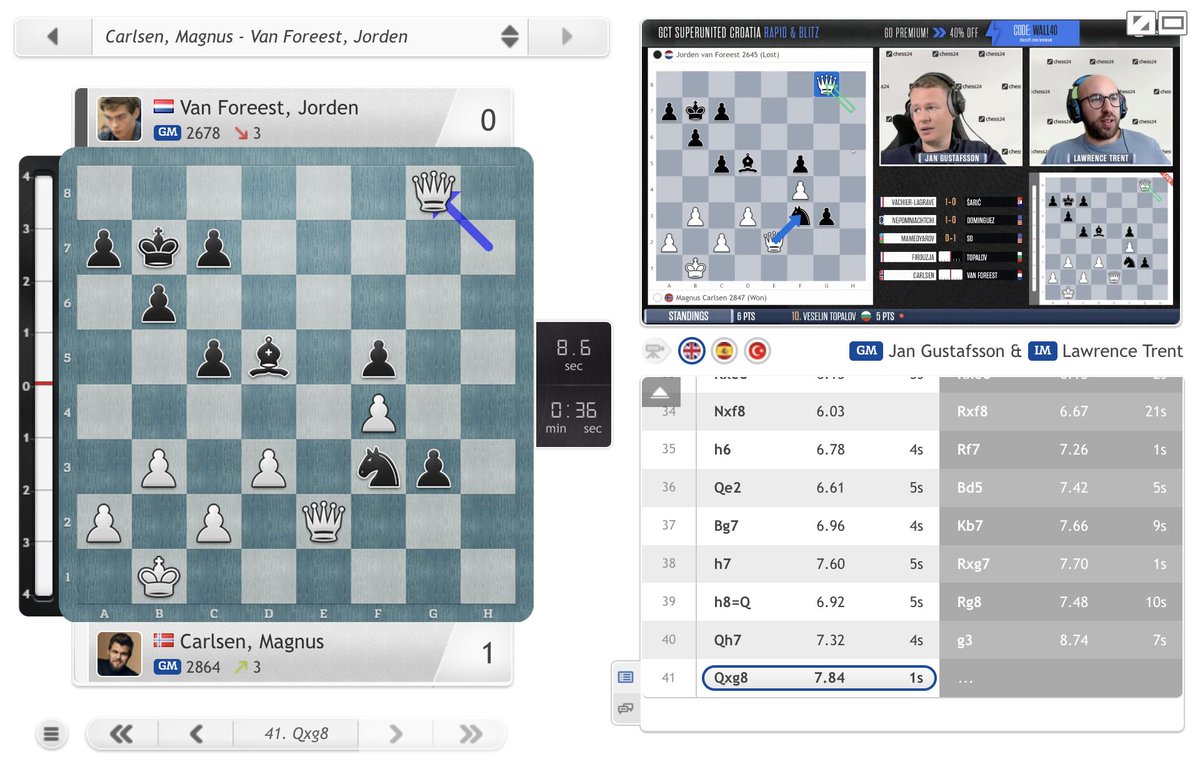Image resolution: width=1200 pixels, height=764 pixels.
Task: Select move 36. Qe2
Action: coord(817,487)
